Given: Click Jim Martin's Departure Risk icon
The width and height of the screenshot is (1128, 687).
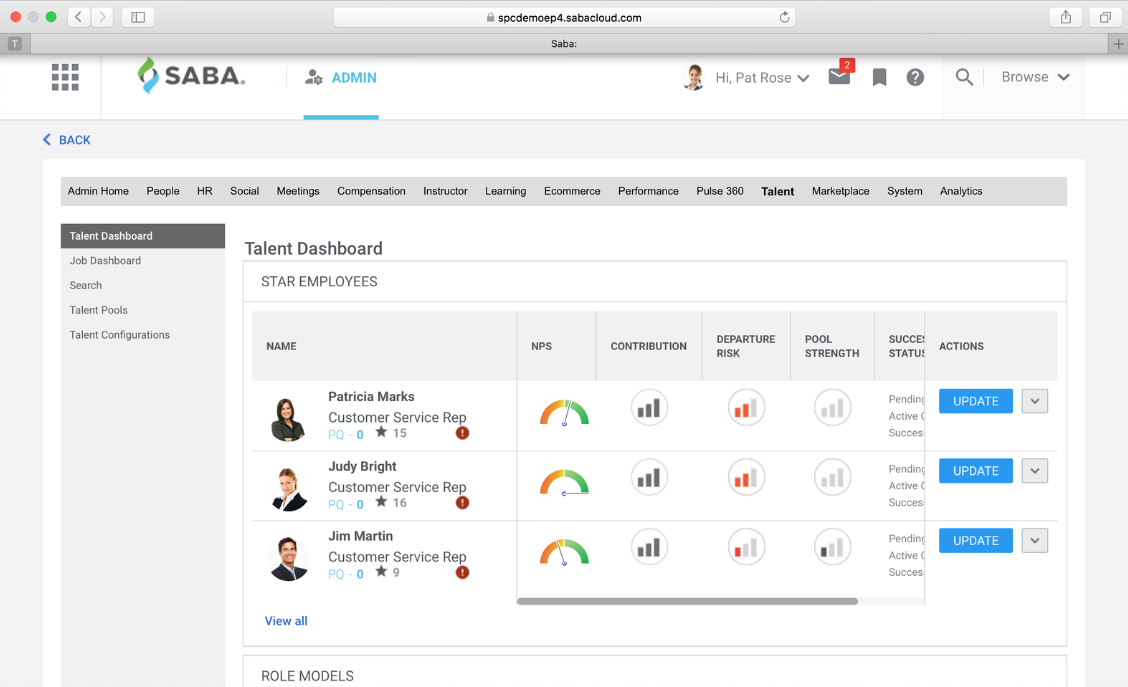Looking at the screenshot, I should 746,547.
